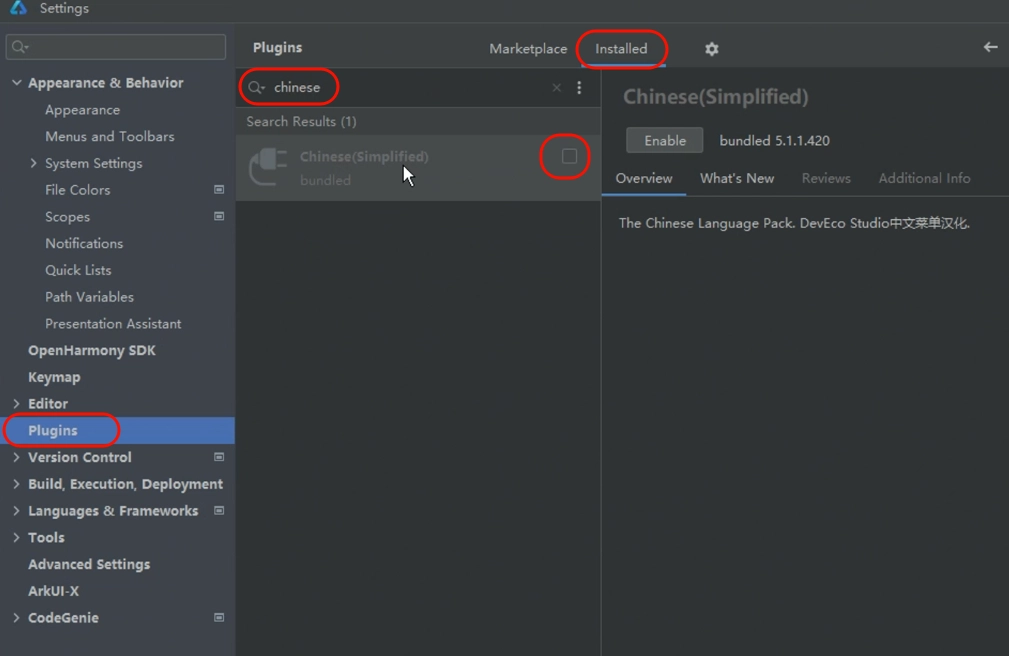Open Path Variables settings

tap(89, 297)
